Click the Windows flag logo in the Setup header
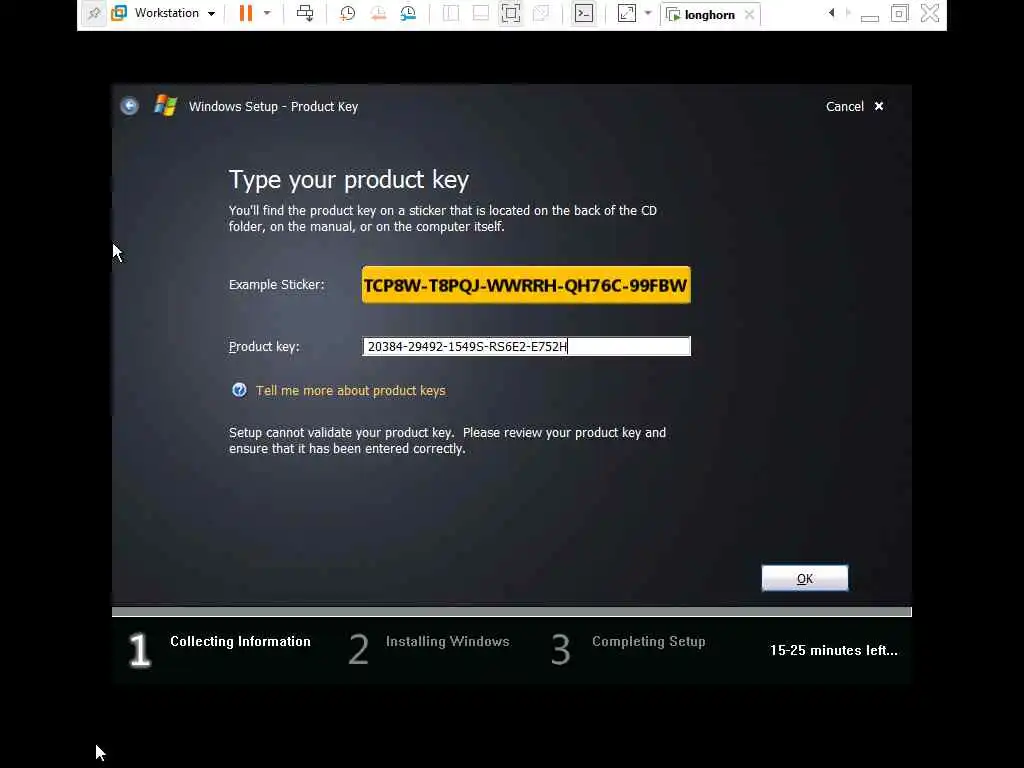This screenshot has height=768, width=1024. coord(166,106)
